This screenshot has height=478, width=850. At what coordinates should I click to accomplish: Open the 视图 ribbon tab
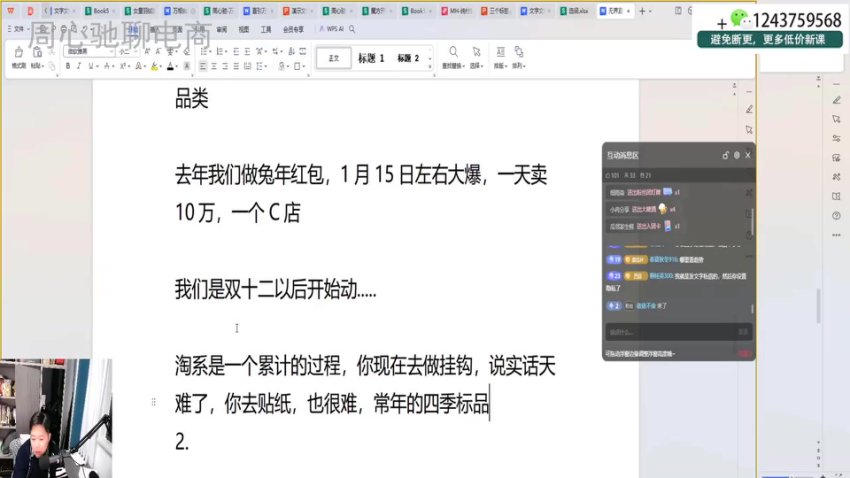(243, 29)
